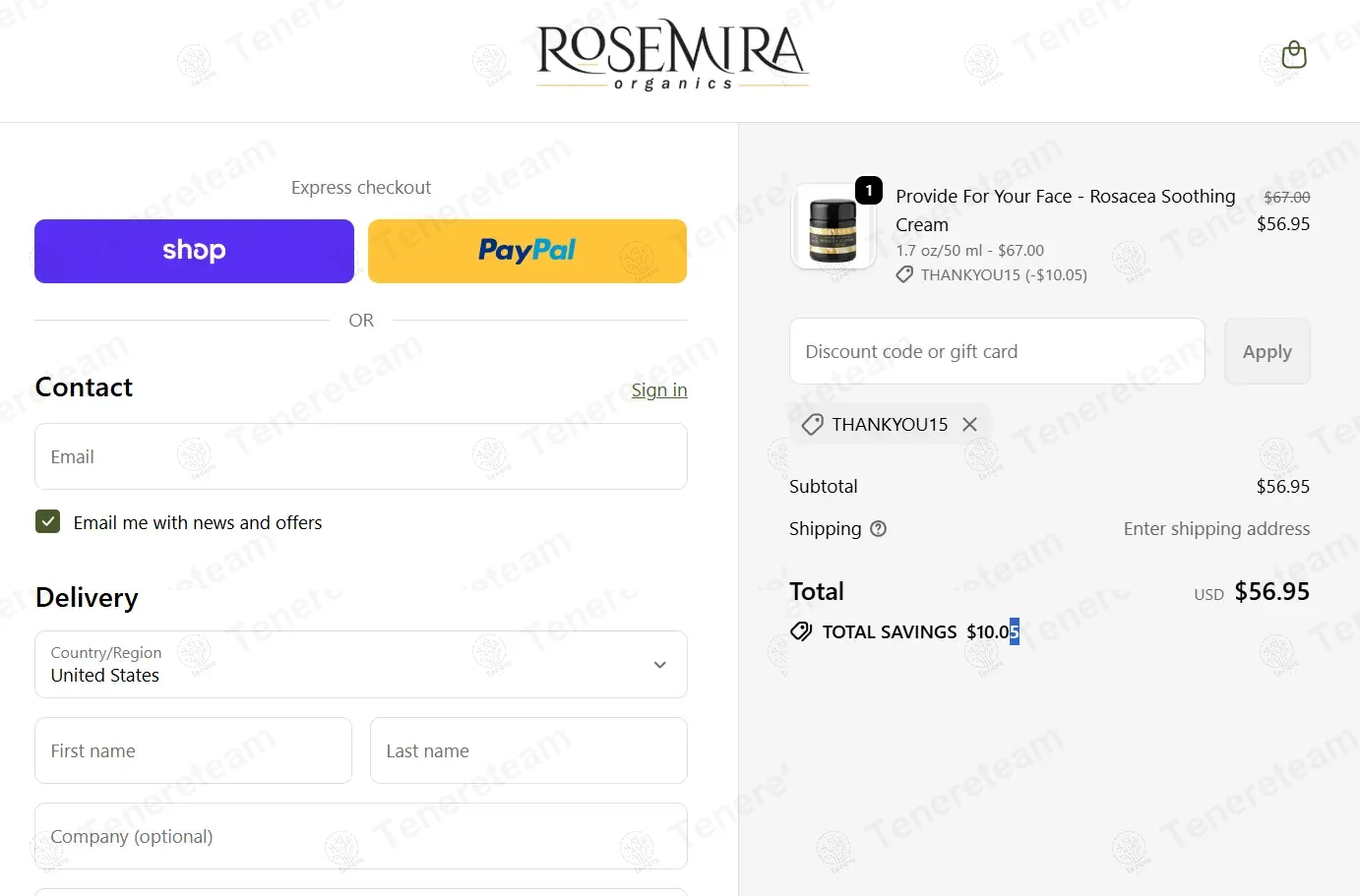Click the Rosemira Organics logo
The height and width of the screenshot is (896, 1360).
pos(673,55)
